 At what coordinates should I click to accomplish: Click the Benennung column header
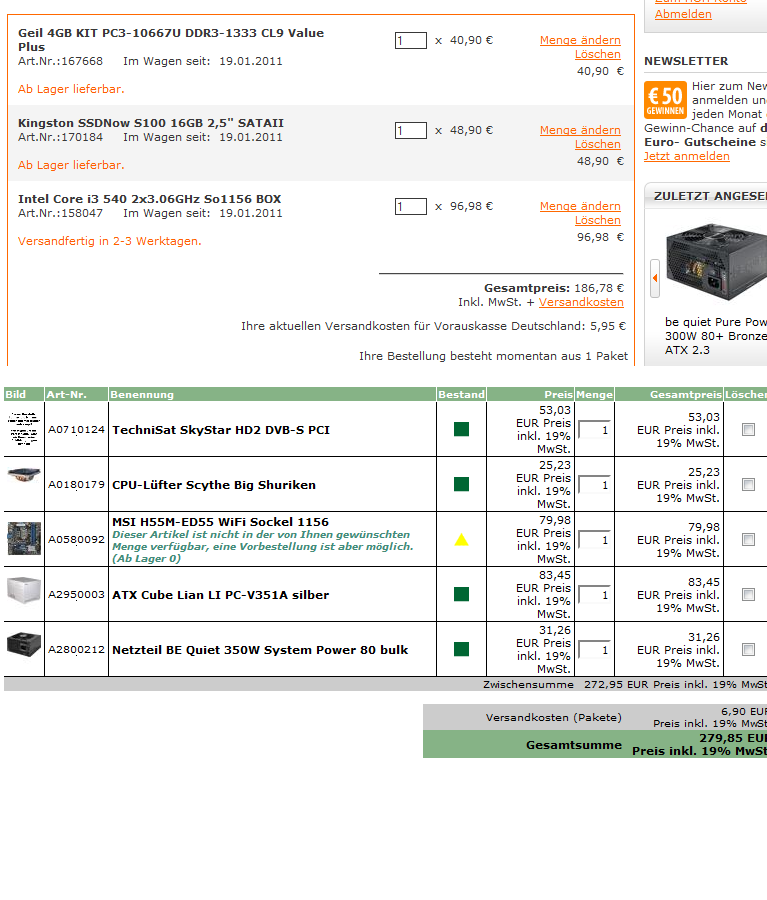[272, 394]
